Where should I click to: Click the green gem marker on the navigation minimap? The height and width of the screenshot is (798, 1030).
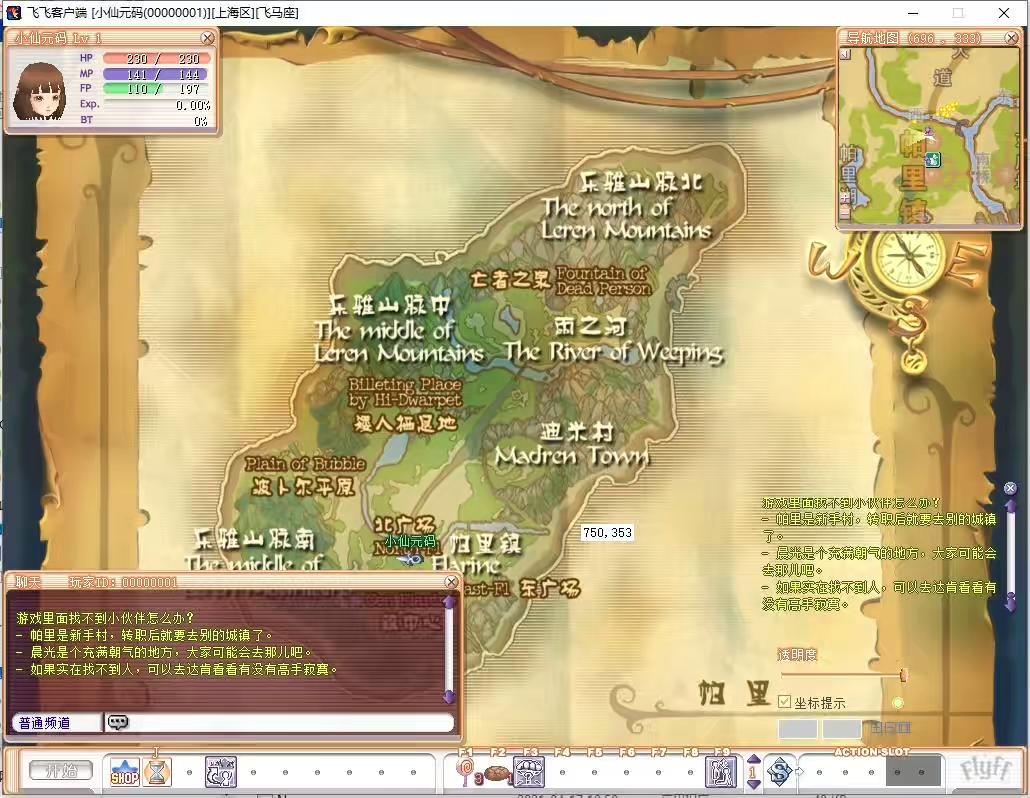coord(933,159)
